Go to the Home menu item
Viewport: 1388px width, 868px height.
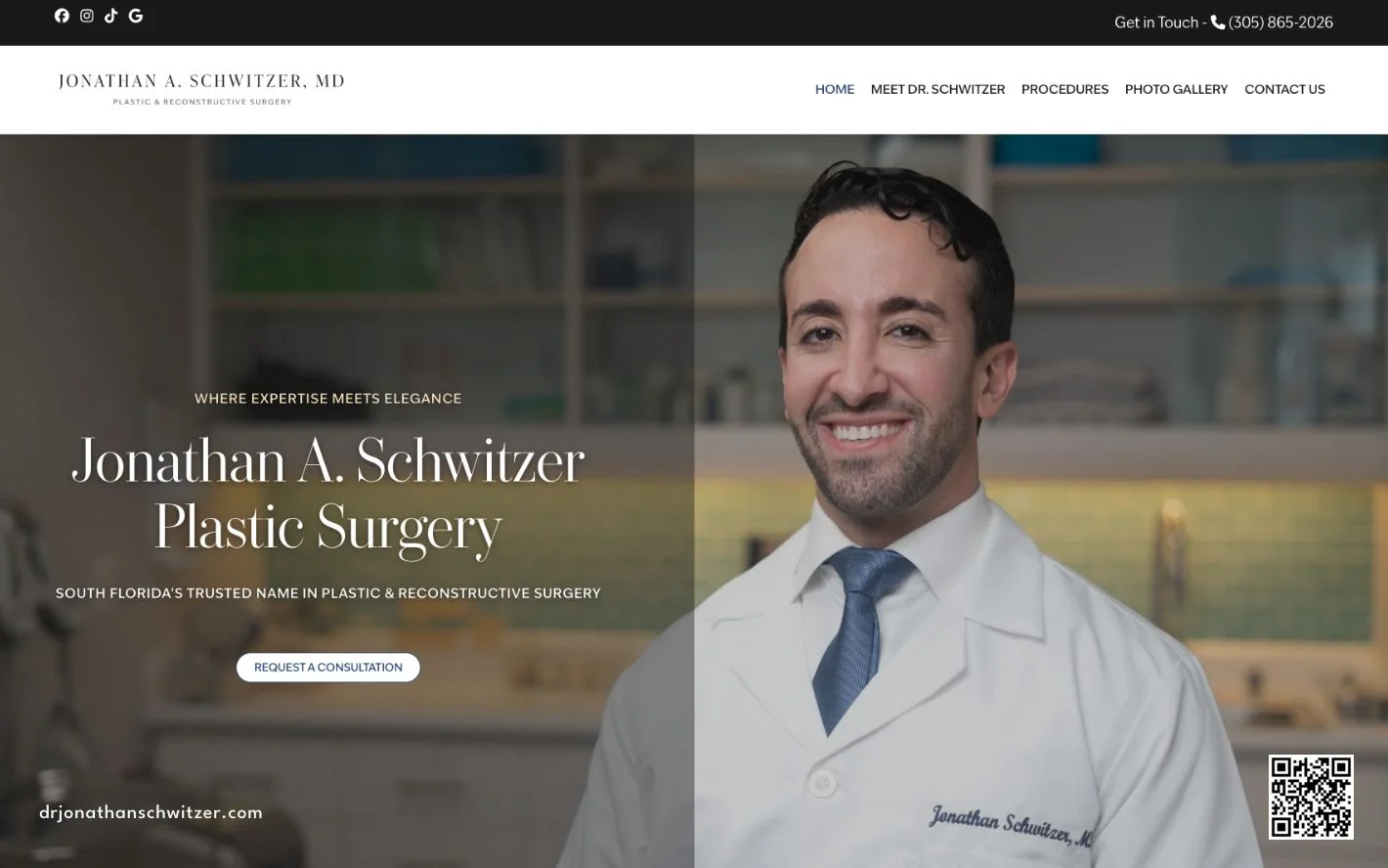[x=835, y=89]
